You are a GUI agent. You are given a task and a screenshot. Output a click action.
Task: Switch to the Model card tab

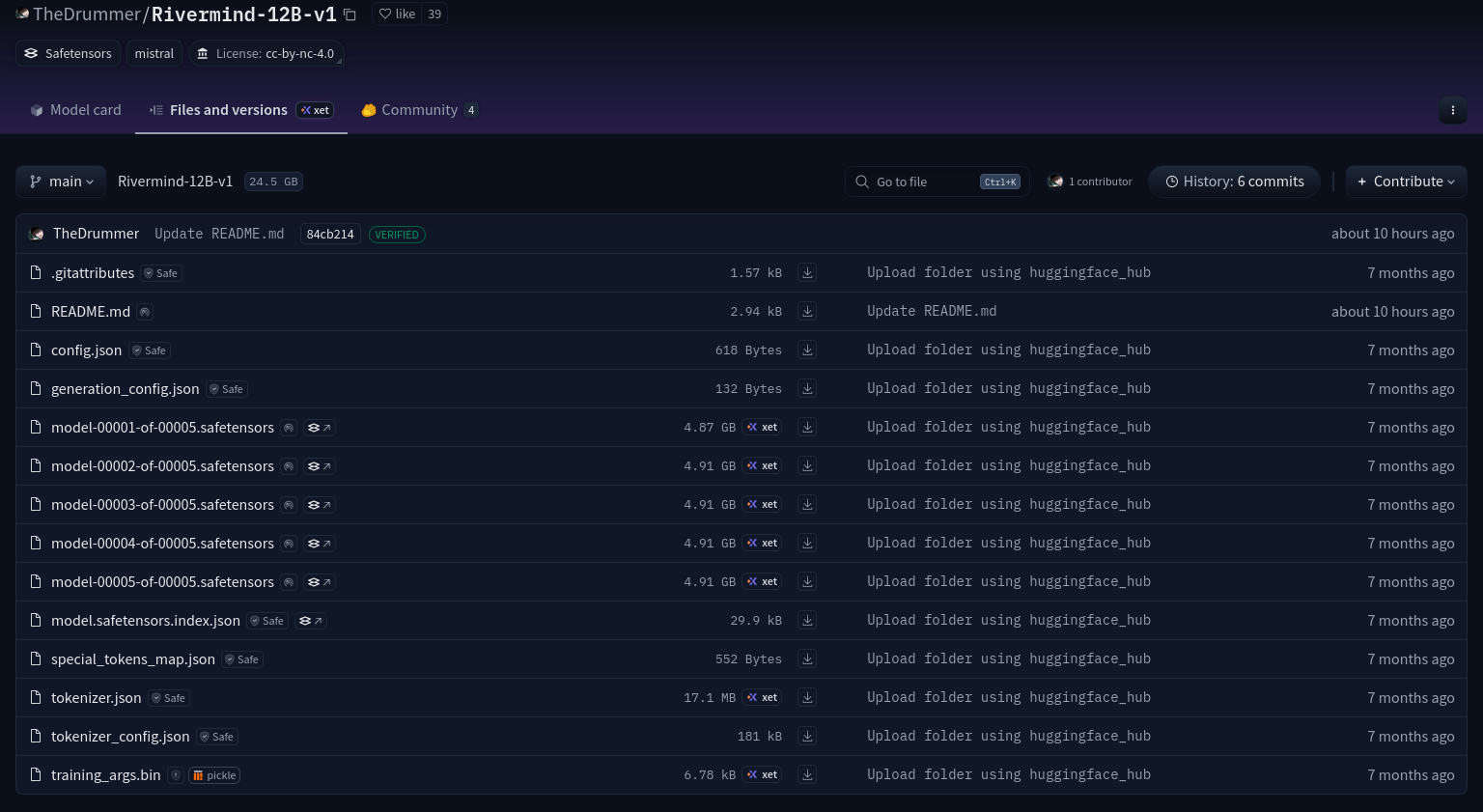75,110
